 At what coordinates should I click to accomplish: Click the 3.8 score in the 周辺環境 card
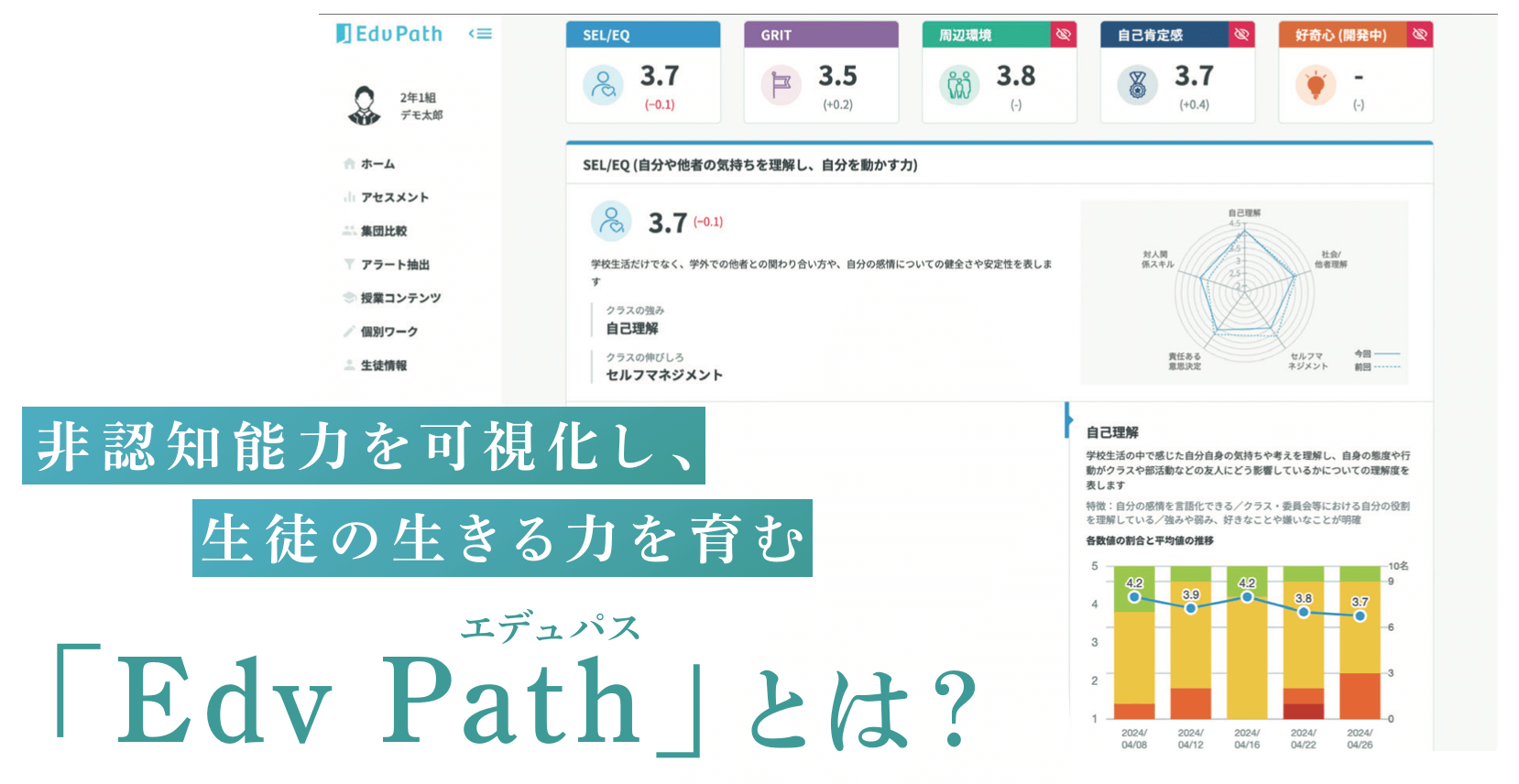pos(1016,75)
